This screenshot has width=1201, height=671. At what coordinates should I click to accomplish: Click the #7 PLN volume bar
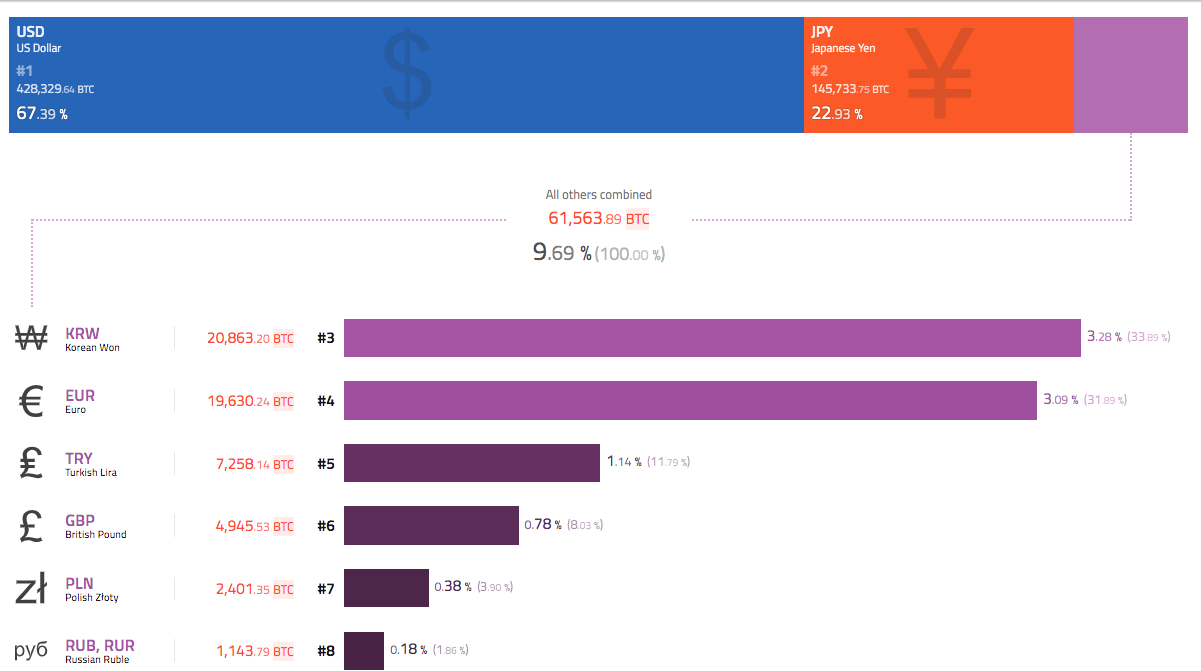click(x=386, y=588)
